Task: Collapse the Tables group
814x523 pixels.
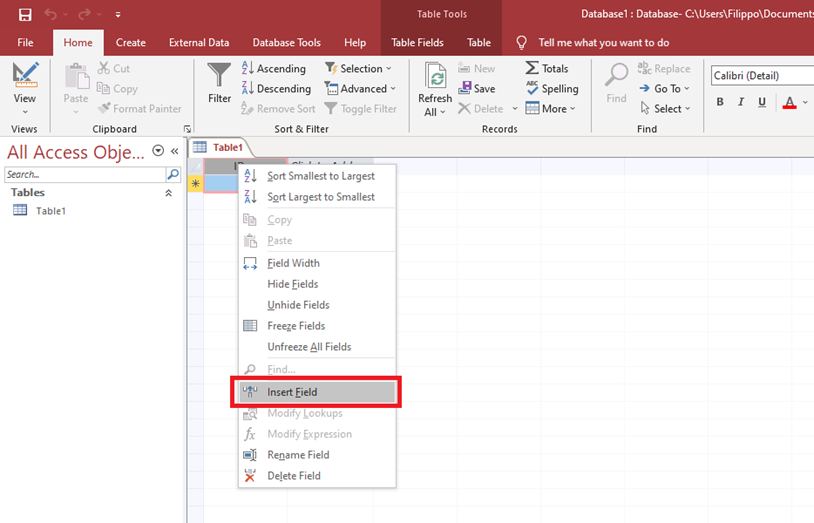Action: coord(168,193)
